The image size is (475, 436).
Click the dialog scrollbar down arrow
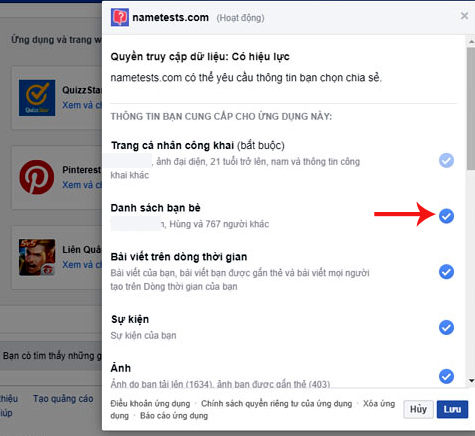[x=471, y=380]
